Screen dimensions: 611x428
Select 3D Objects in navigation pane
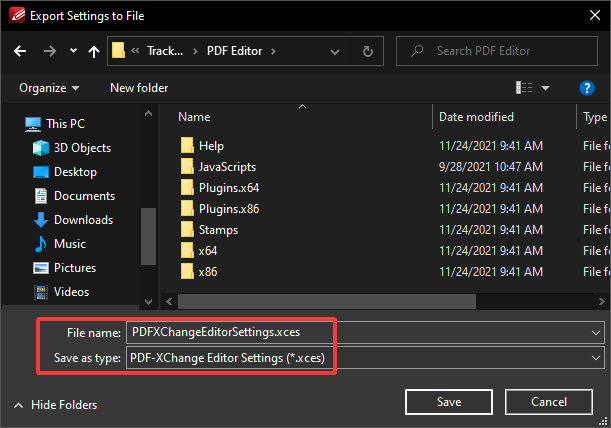click(x=83, y=148)
